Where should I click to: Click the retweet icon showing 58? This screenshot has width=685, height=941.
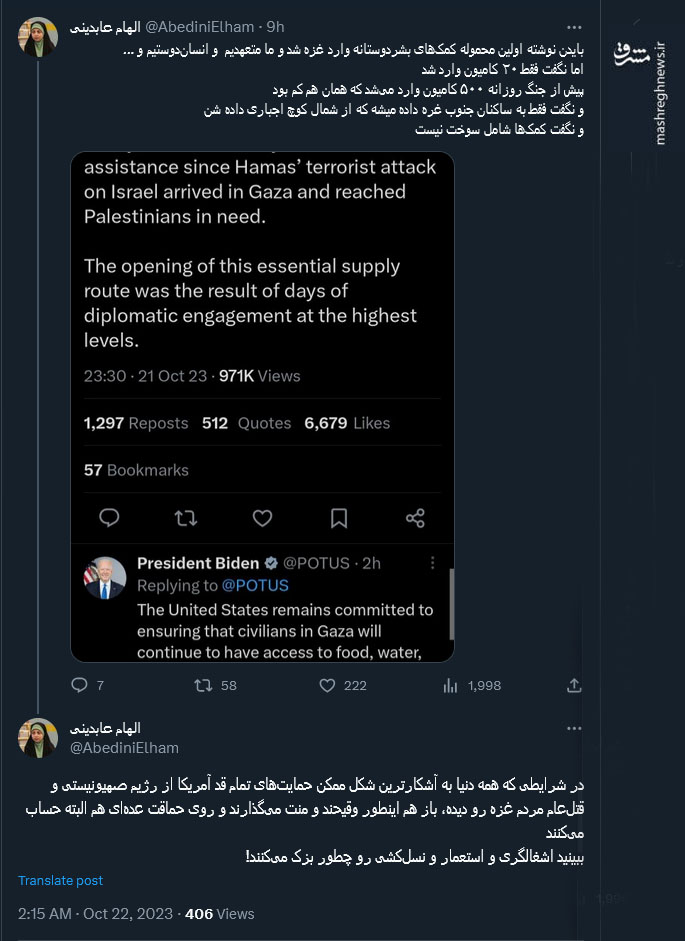203,686
